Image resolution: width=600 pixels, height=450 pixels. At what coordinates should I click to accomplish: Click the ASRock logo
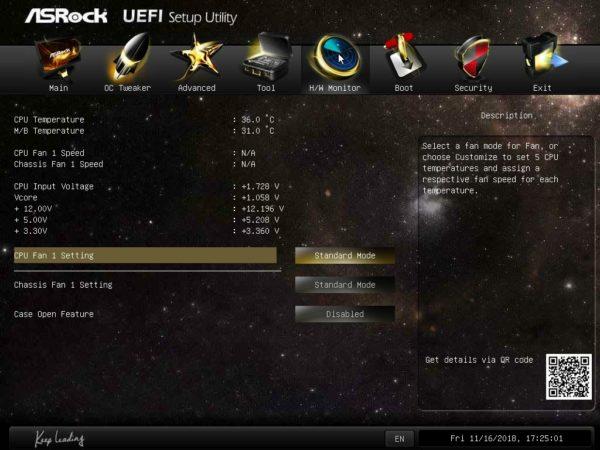(66, 16)
